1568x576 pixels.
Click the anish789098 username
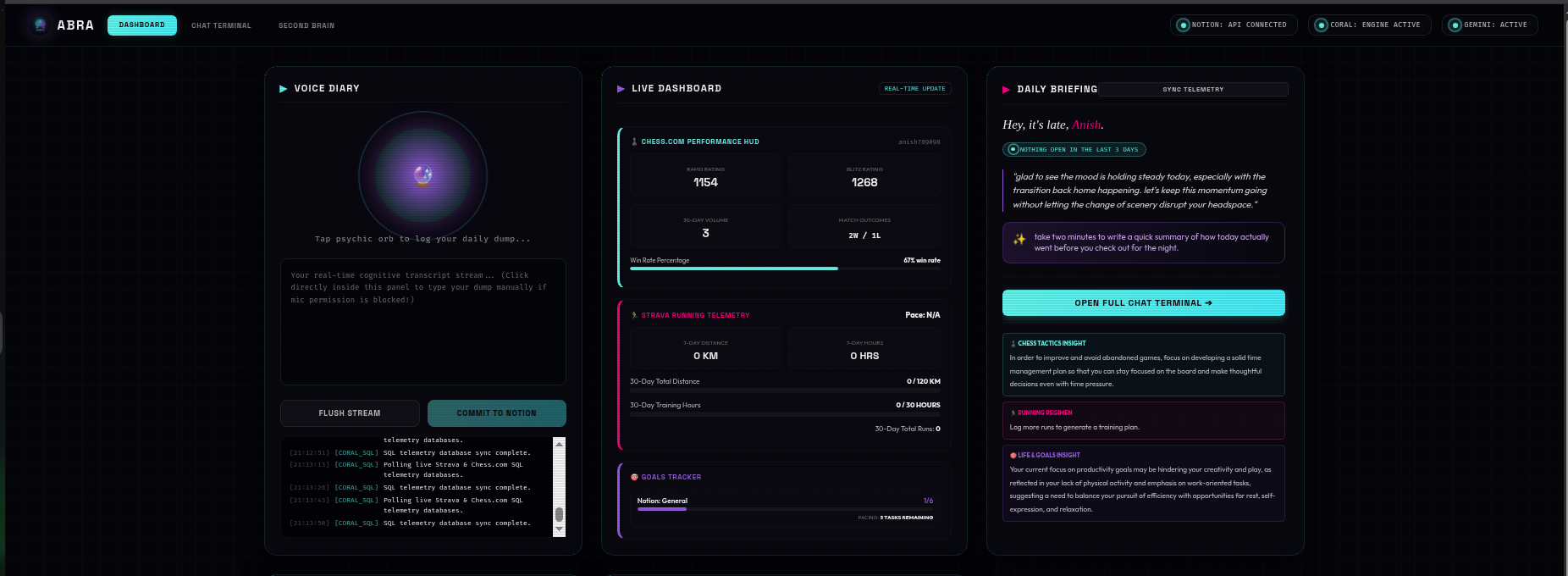click(919, 142)
